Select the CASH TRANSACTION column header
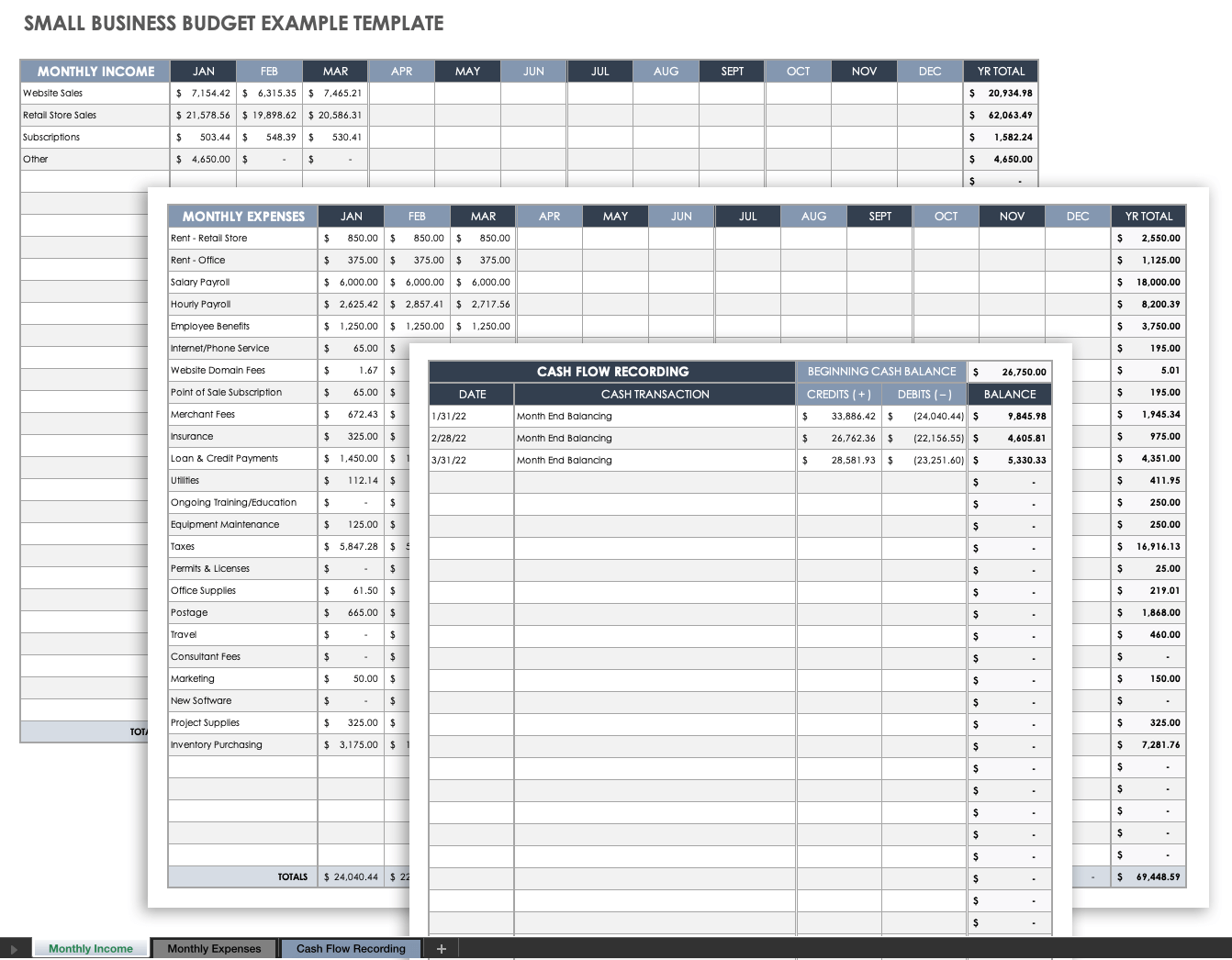Viewport: 1232px width, 960px height. [655, 394]
